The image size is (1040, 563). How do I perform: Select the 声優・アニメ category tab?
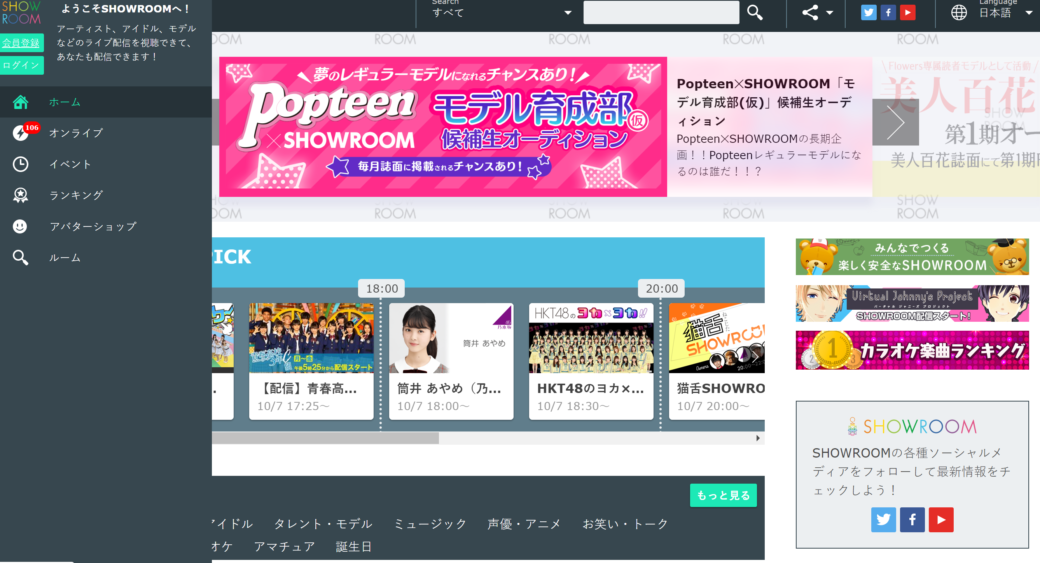tap(524, 524)
